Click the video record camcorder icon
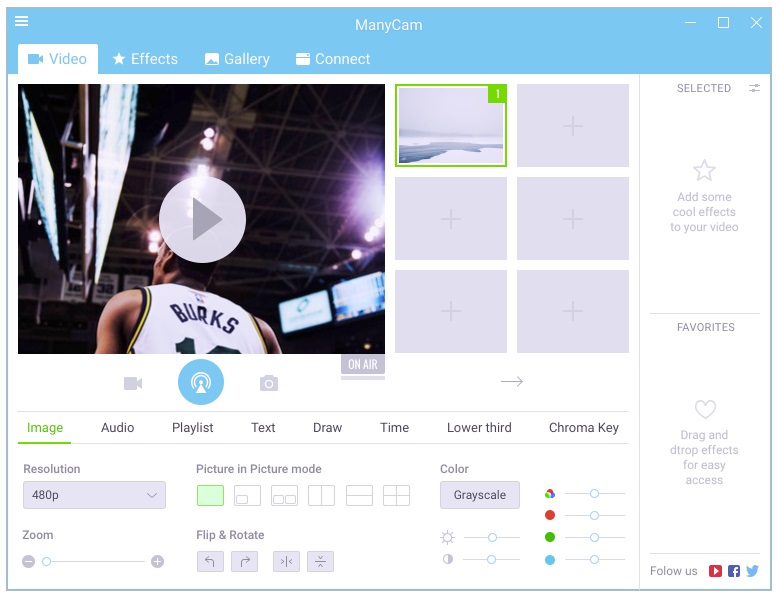This screenshot has height=593, width=776. pyautogui.click(x=133, y=383)
